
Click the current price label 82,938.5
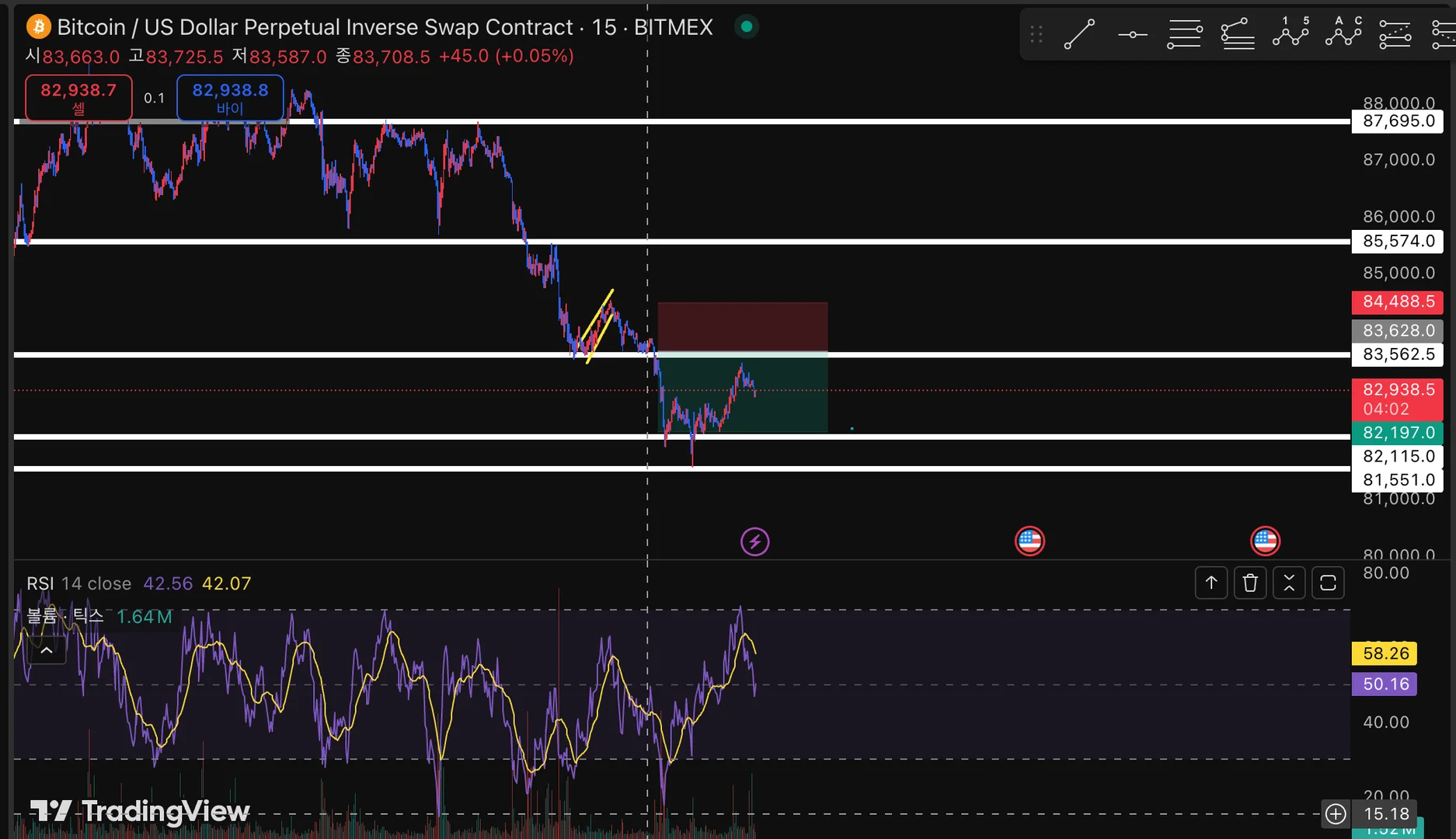pos(1398,399)
